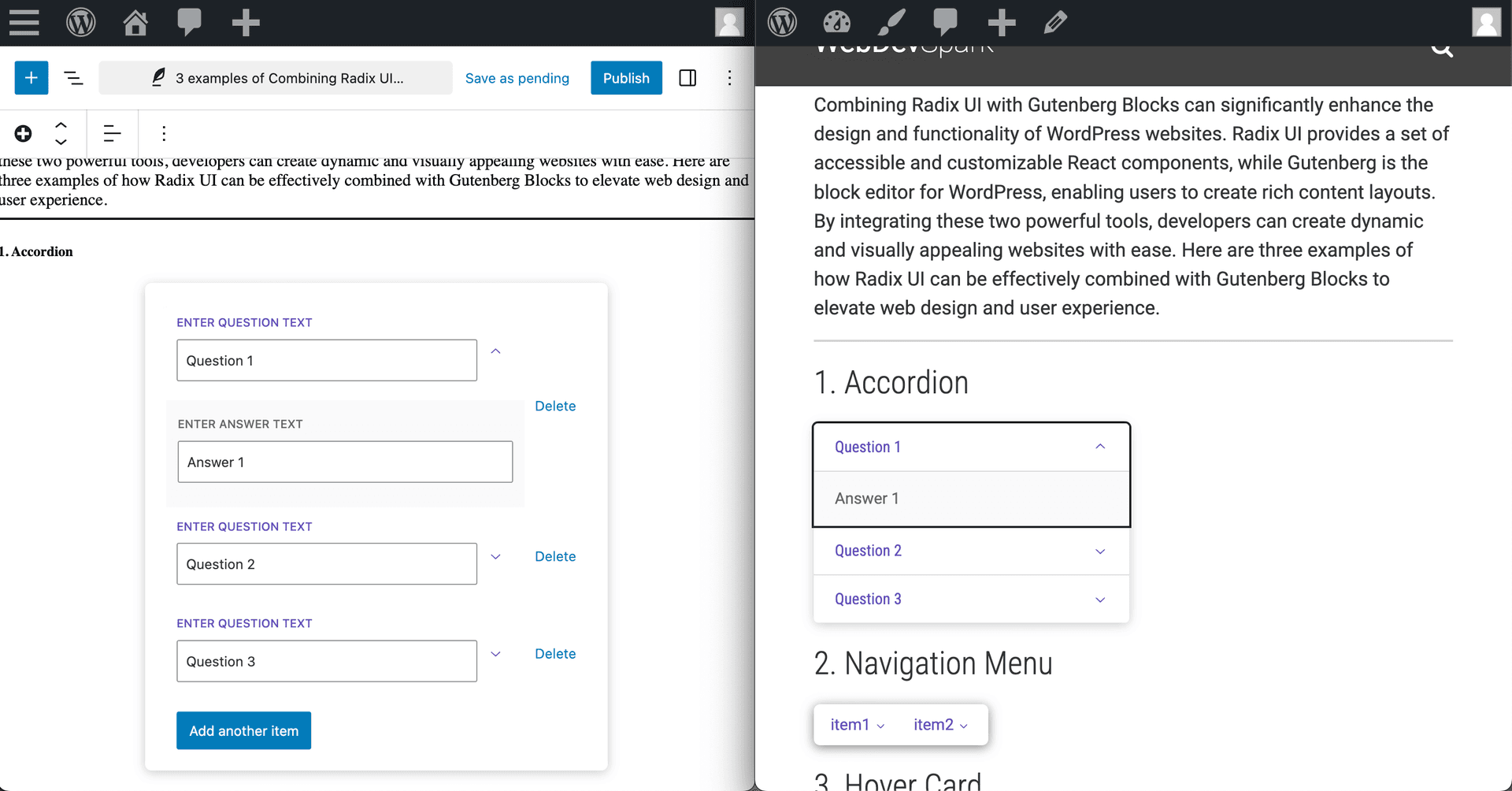Open search on the WebDevSpark site

(x=1443, y=49)
